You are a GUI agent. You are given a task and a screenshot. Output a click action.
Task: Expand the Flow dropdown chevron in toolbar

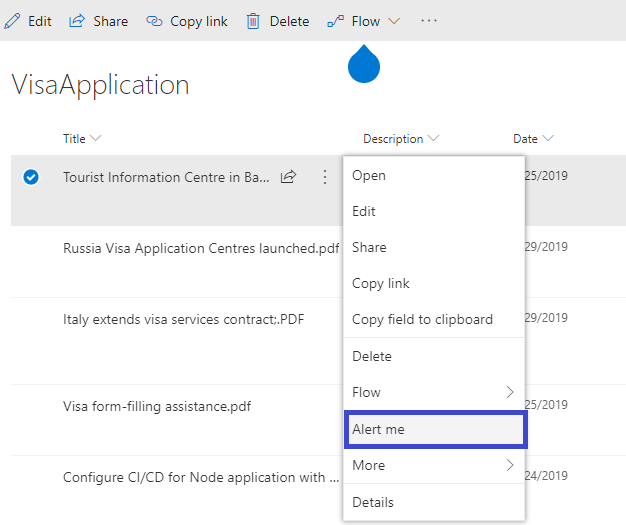394,21
